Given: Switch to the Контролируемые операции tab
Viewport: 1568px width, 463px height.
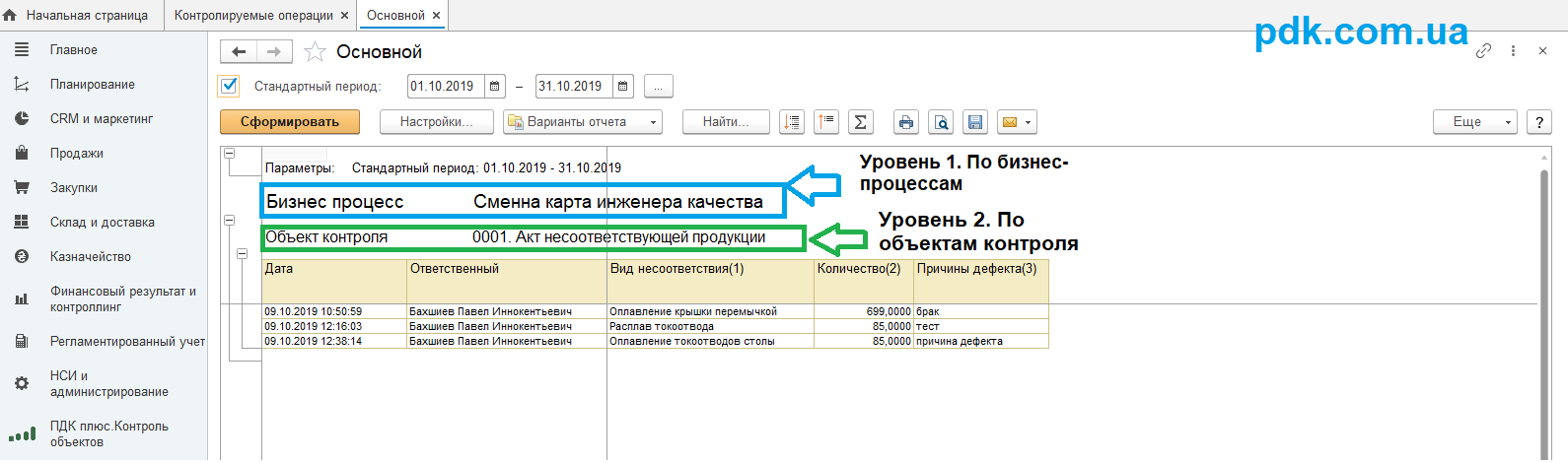Looking at the screenshot, I should coord(261,15).
